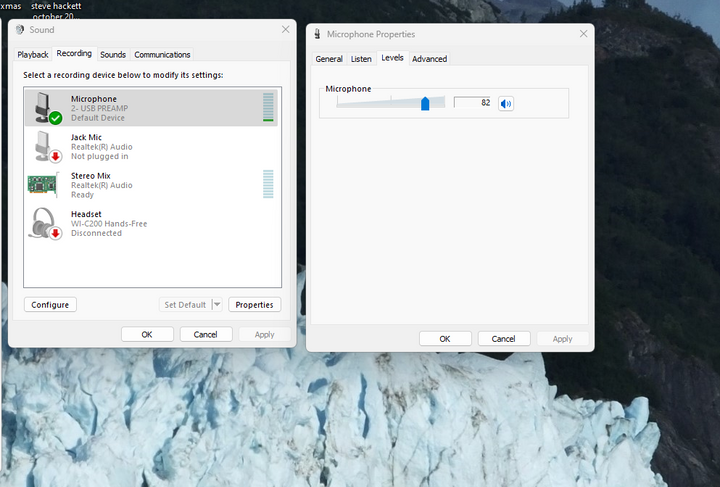This screenshot has width=720, height=487.
Task: Open the Communications tab
Action: [x=162, y=55]
